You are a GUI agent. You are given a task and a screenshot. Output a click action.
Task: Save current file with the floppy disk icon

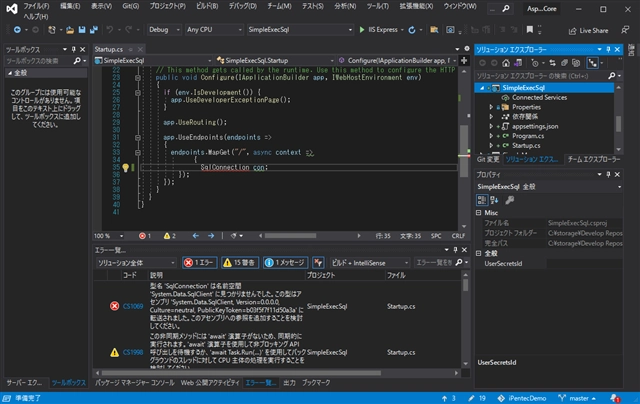click(x=82, y=30)
